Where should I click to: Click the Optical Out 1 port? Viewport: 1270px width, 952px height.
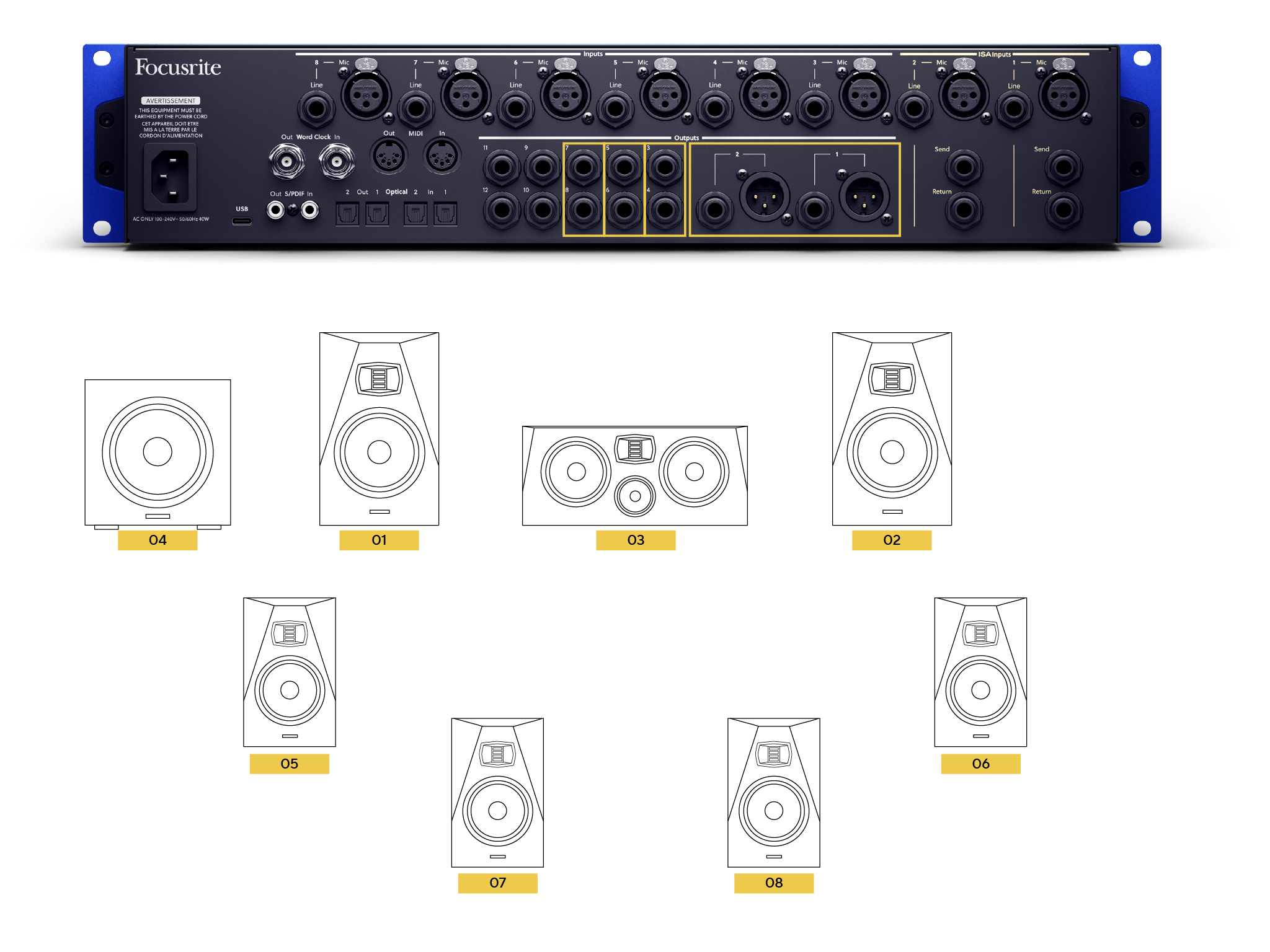[x=377, y=214]
